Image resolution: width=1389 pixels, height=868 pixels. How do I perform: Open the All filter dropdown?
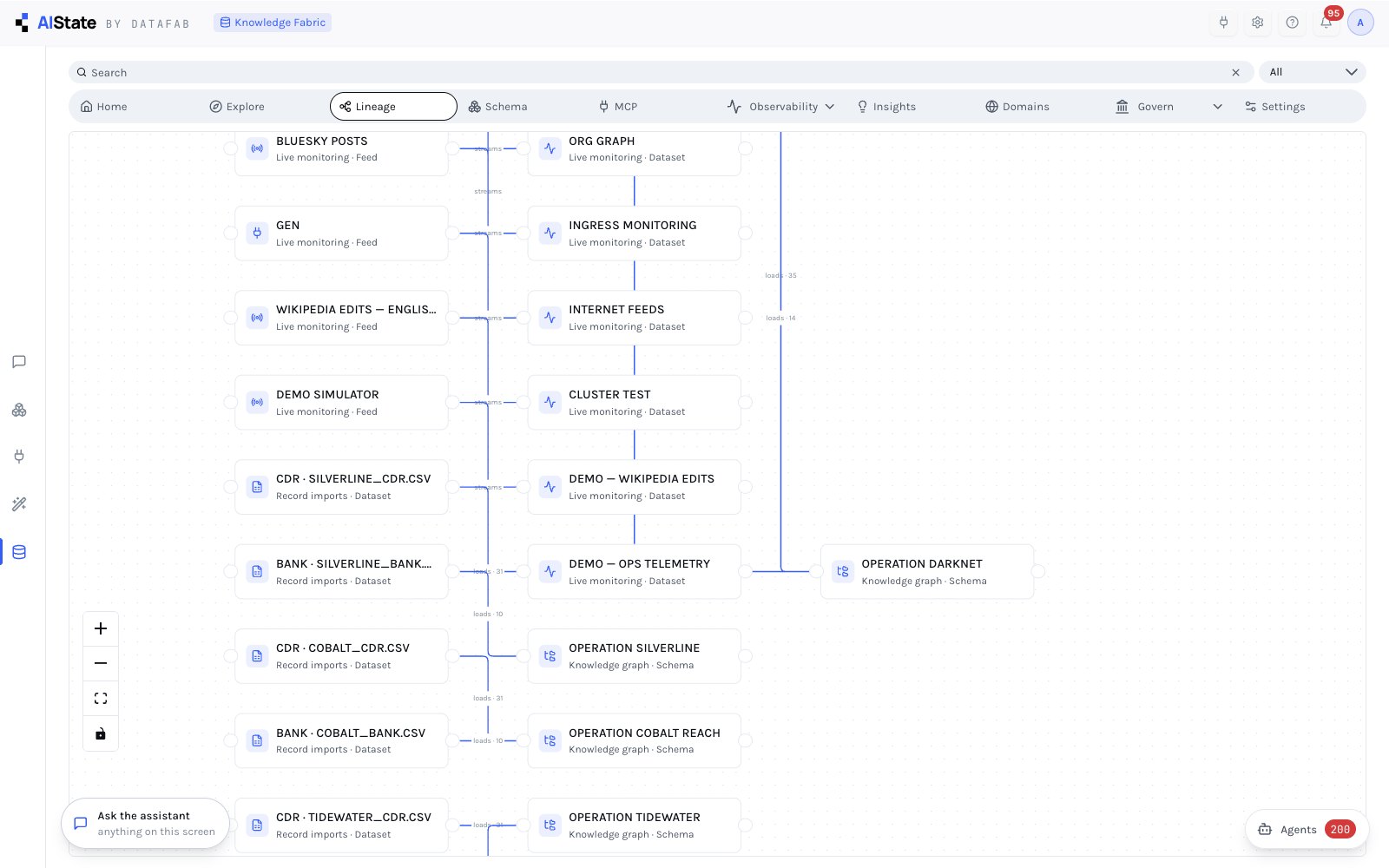pyautogui.click(x=1313, y=72)
